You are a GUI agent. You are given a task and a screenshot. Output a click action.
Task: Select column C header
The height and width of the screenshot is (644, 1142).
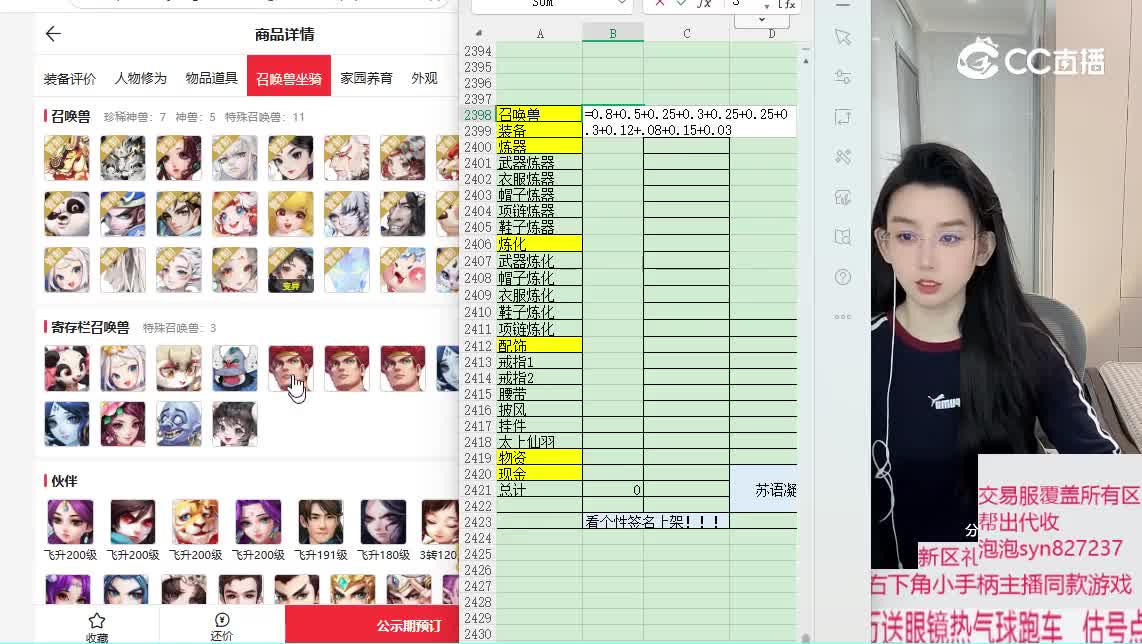click(687, 34)
